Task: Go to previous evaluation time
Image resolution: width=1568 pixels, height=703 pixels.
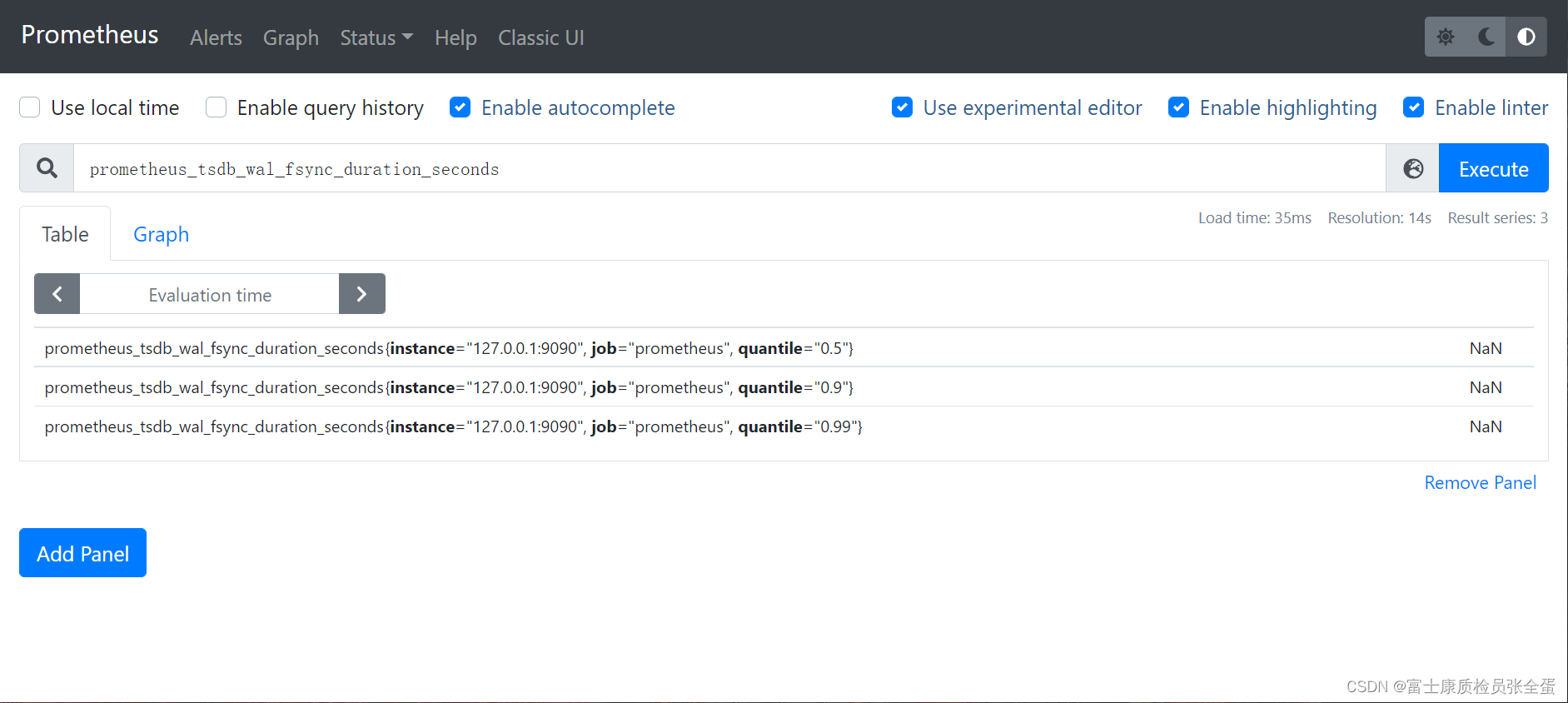Action: click(x=57, y=294)
